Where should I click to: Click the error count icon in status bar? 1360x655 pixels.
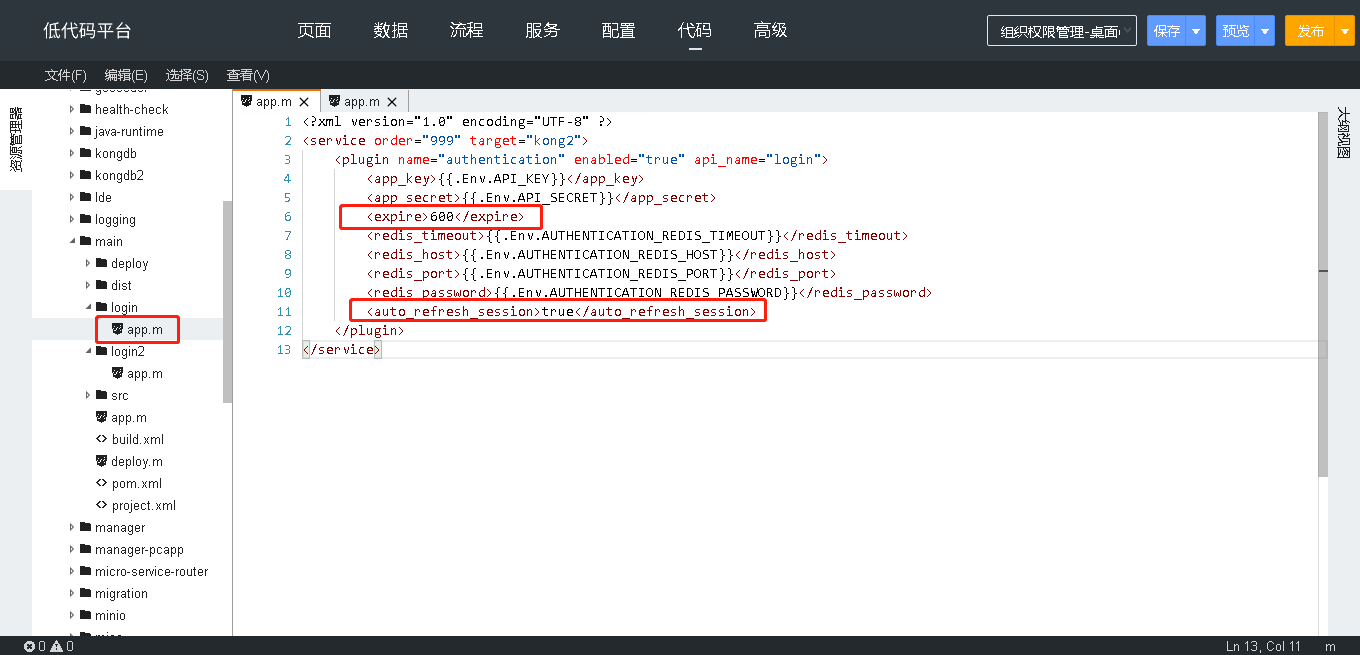coord(30,647)
